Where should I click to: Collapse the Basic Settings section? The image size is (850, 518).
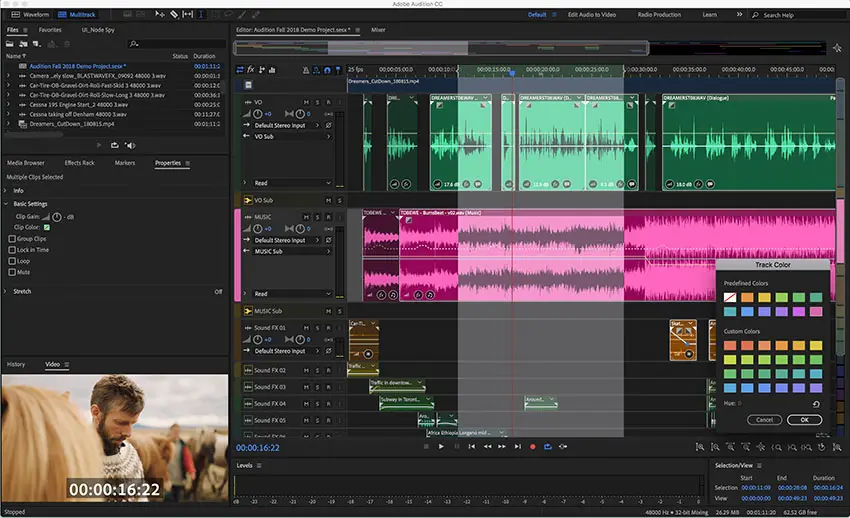point(6,204)
